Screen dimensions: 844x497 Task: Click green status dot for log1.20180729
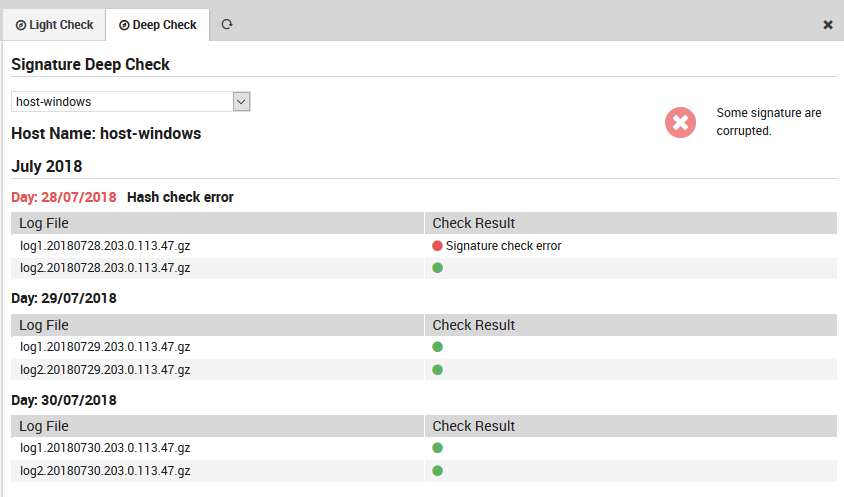click(x=437, y=347)
